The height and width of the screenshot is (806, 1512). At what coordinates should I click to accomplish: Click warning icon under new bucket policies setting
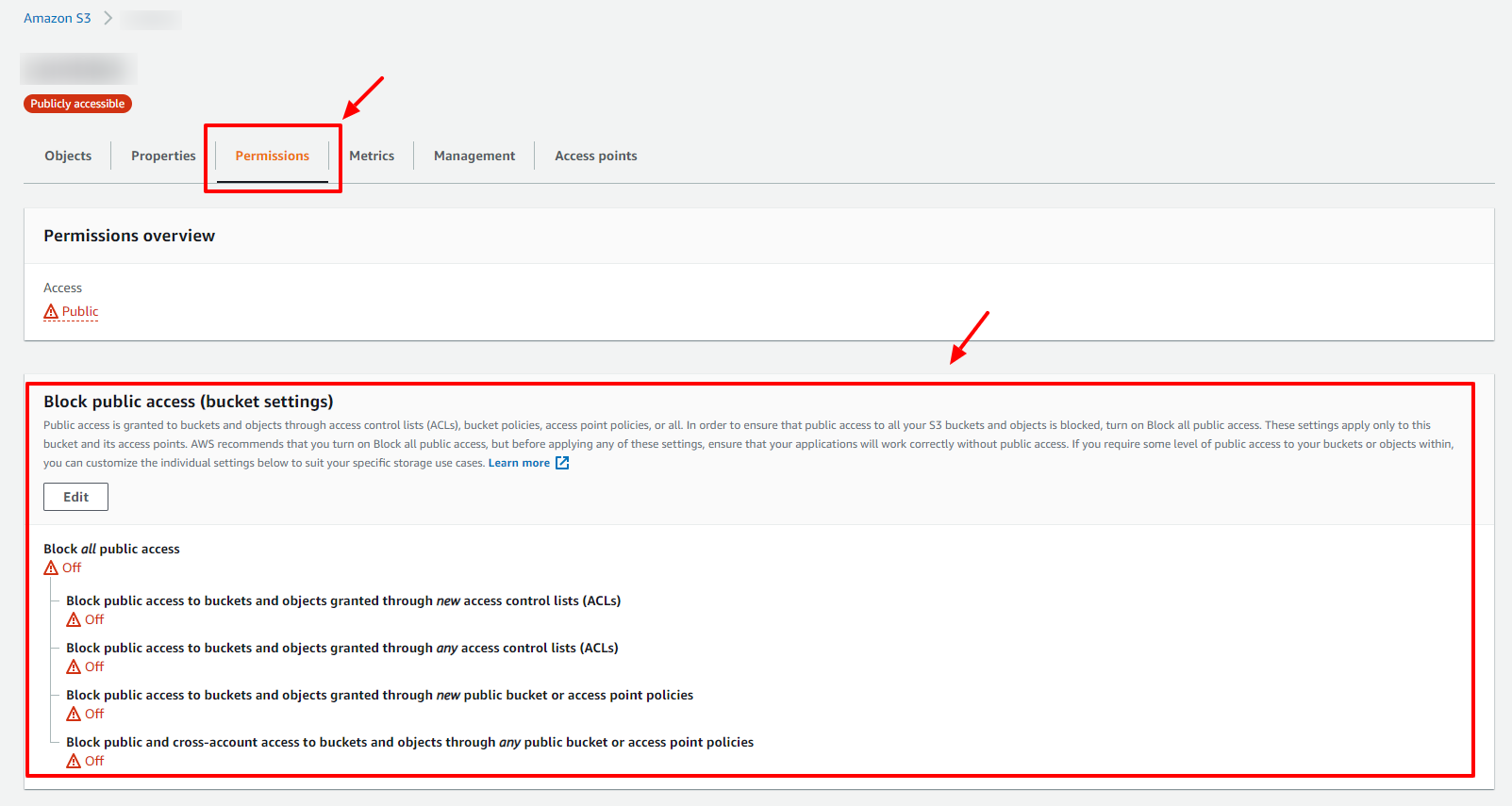tap(74, 714)
